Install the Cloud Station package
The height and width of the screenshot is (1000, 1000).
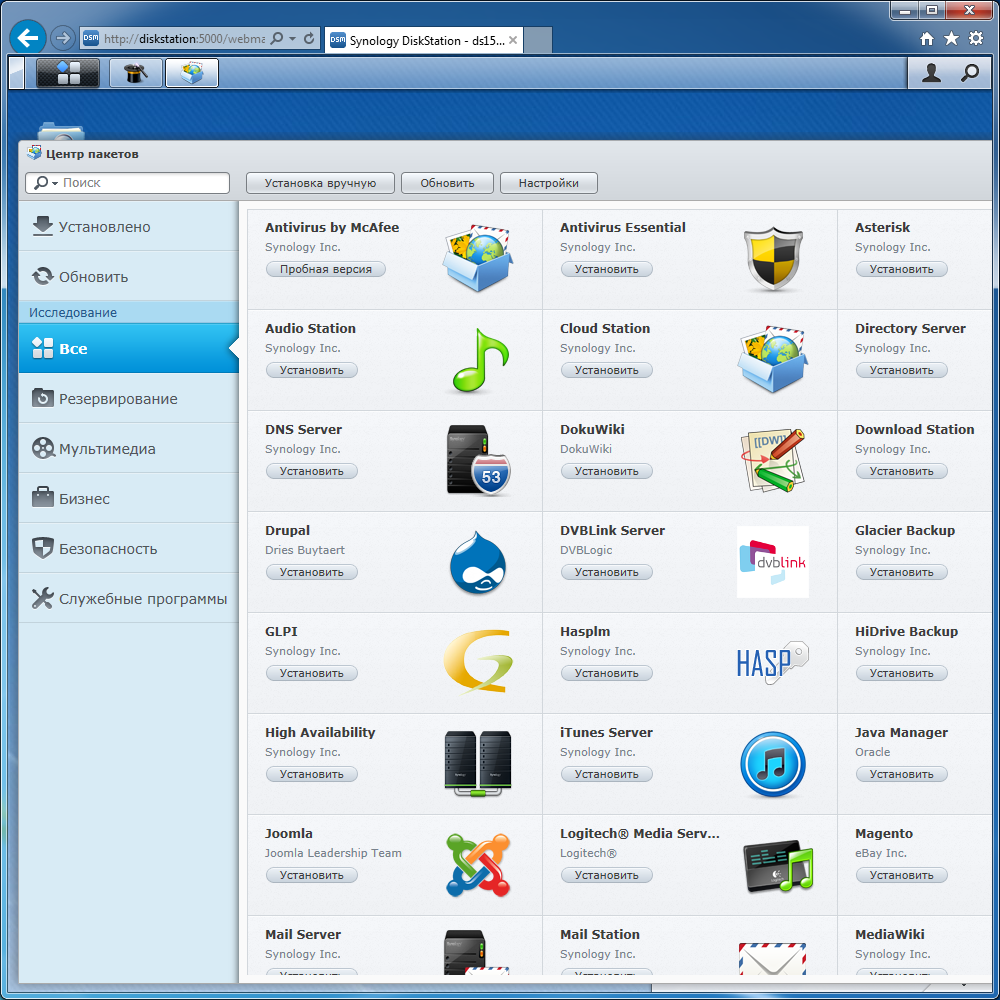pyautogui.click(x=607, y=369)
